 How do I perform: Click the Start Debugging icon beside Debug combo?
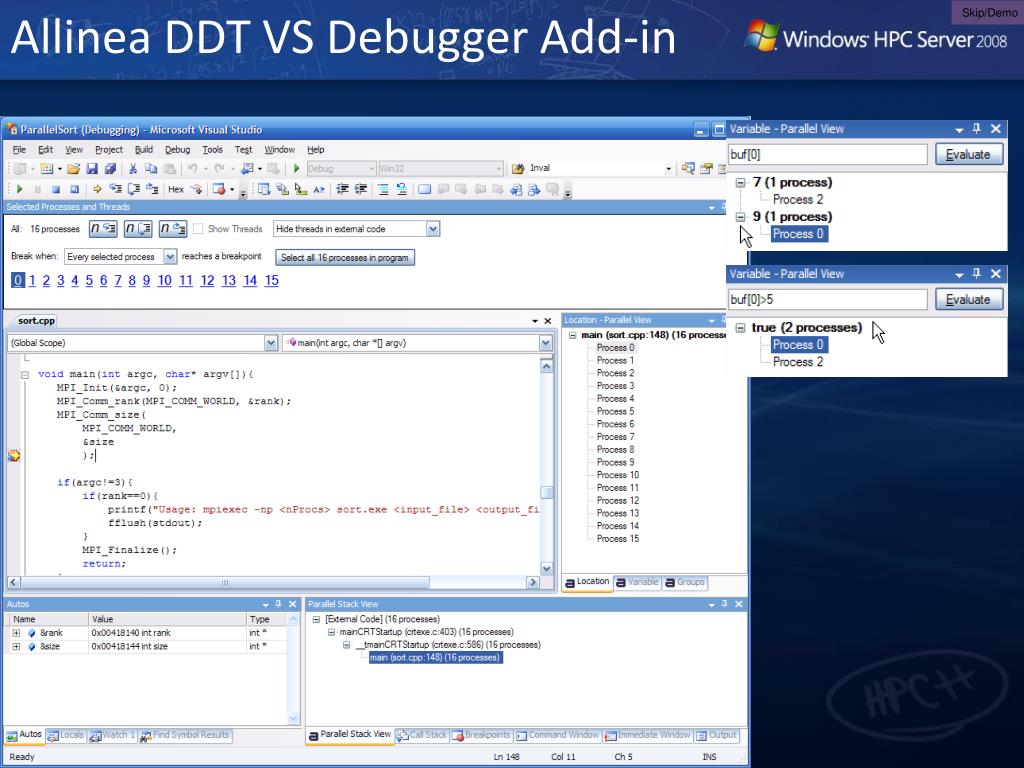click(296, 168)
